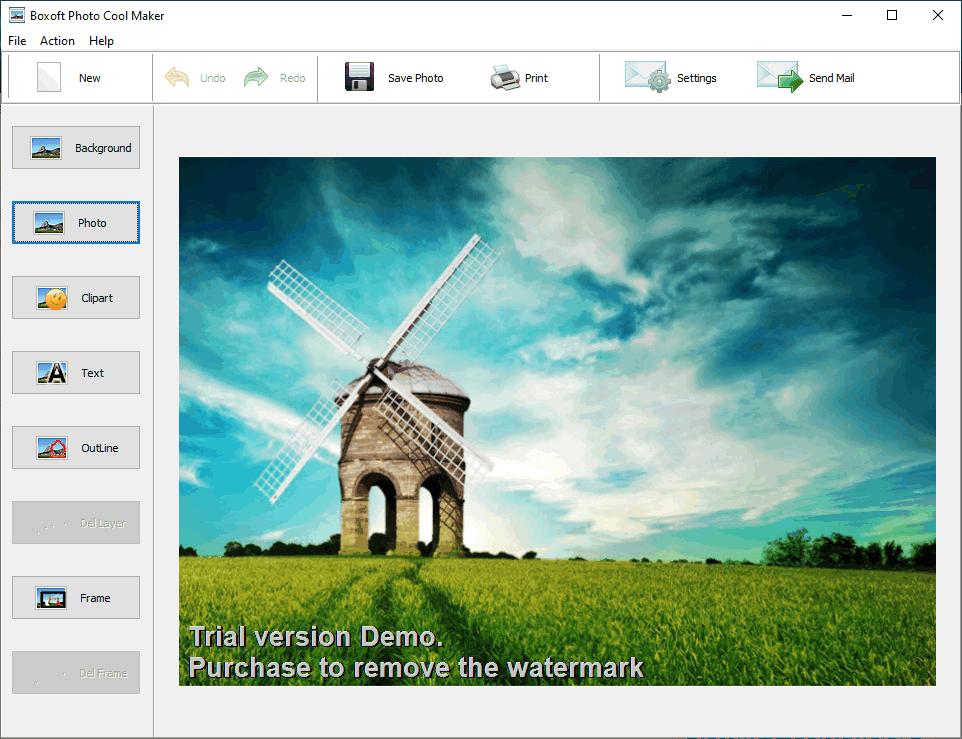Click the Settings label
The height and width of the screenshot is (739, 962).
tap(697, 78)
